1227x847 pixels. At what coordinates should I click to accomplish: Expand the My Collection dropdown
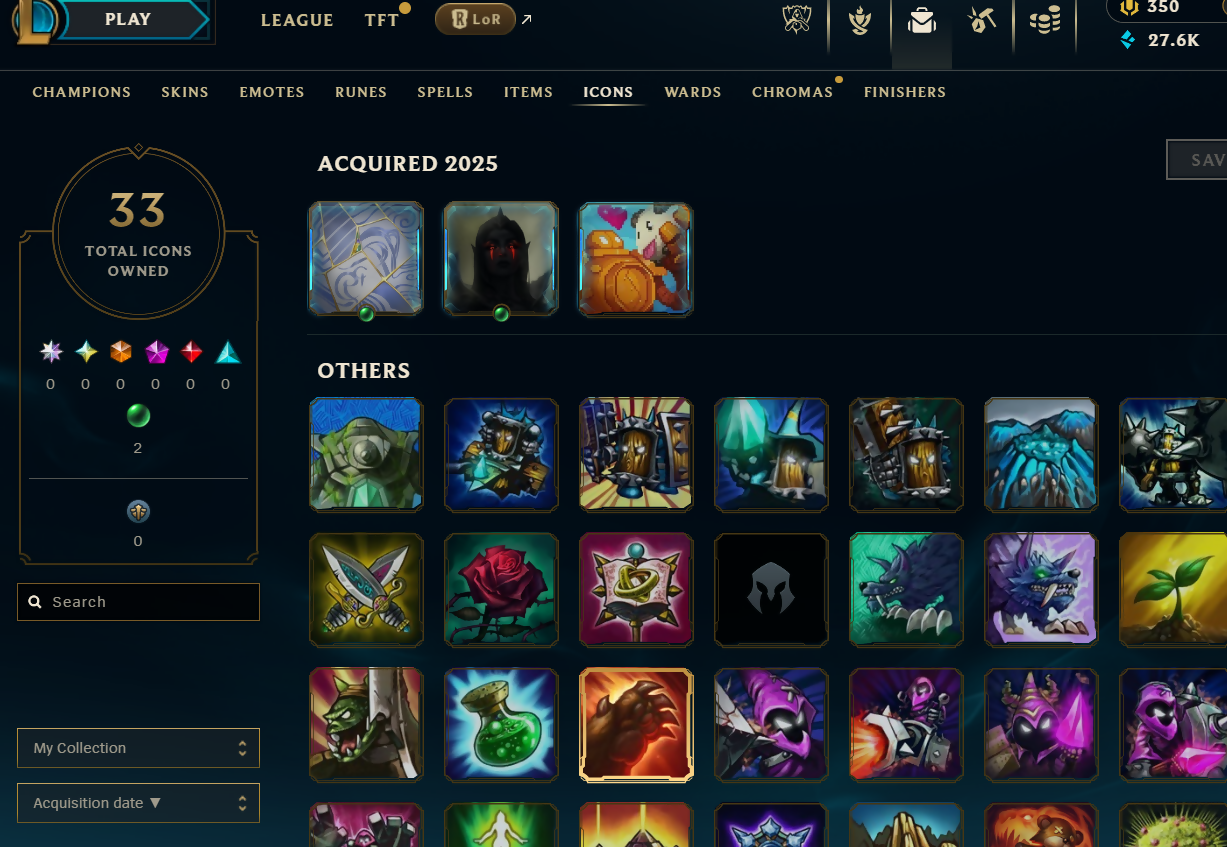(x=138, y=748)
